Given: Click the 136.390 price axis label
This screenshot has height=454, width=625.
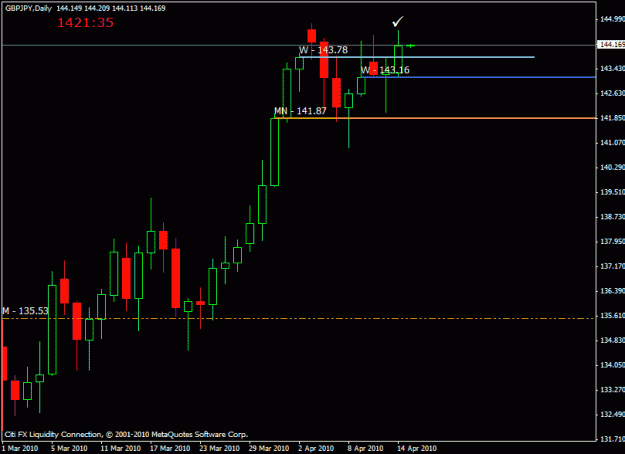Looking at the screenshot, I should (x=612, y=291).
